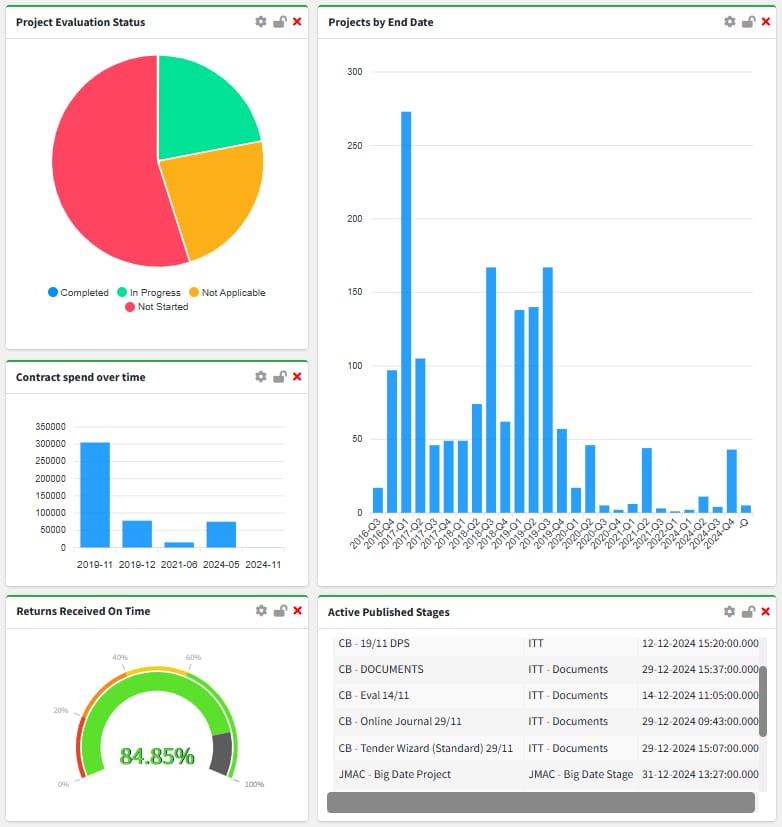Image resolution: width=782 pixels, height=827 pixels.
Task: Remove the Active Published Stages widget
Action: point(766,612)
